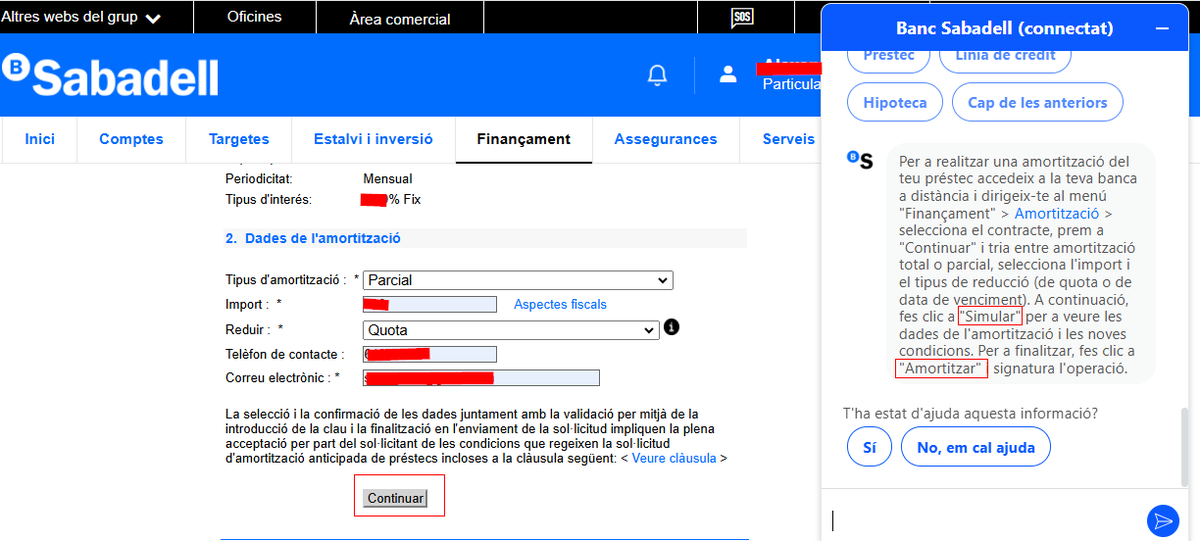Open the Tipus d'amortització dropdown
Screen dimensions: 1200x541
coord(518,280)
